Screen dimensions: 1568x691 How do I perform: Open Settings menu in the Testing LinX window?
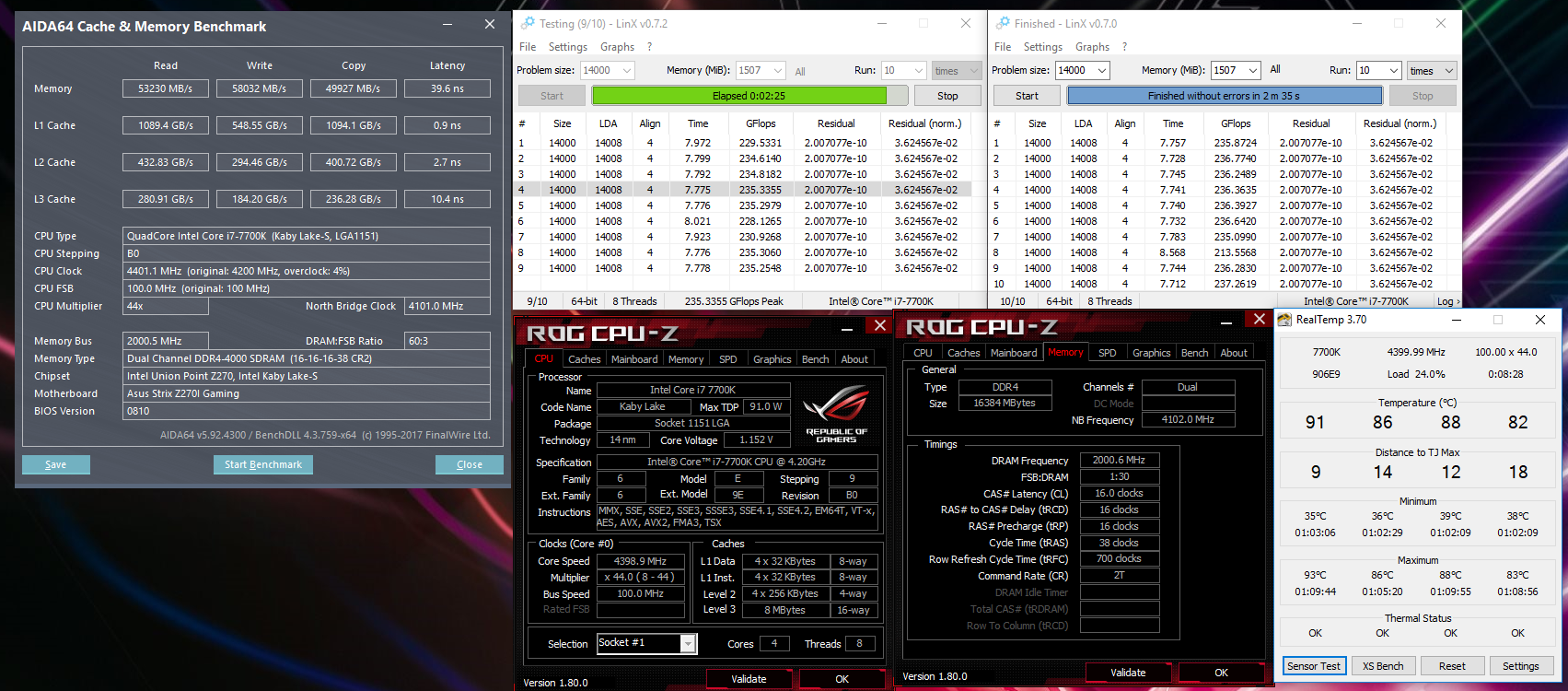pos(568,47)
